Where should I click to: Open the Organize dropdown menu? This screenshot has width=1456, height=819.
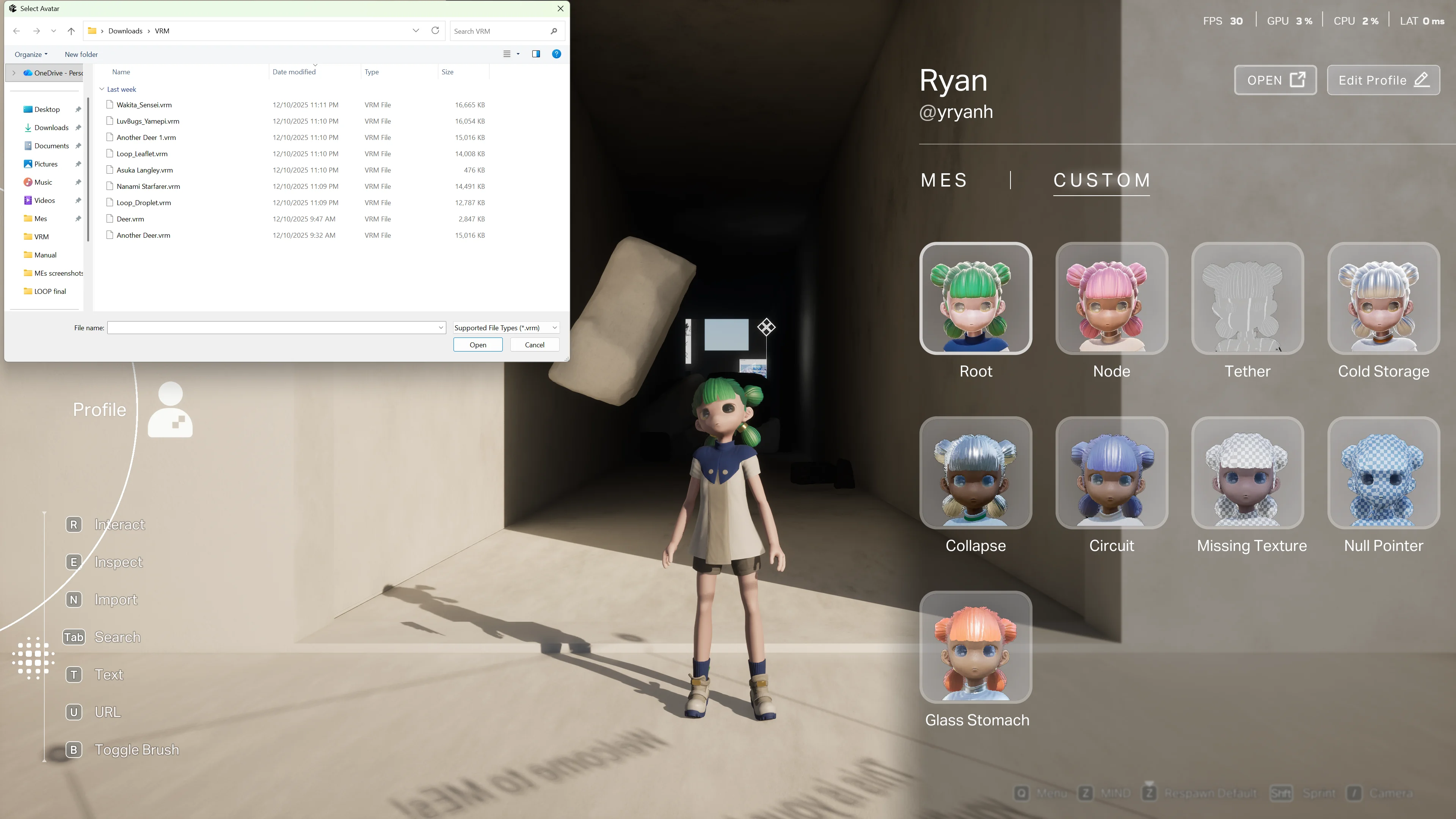[x=31, y=54]
